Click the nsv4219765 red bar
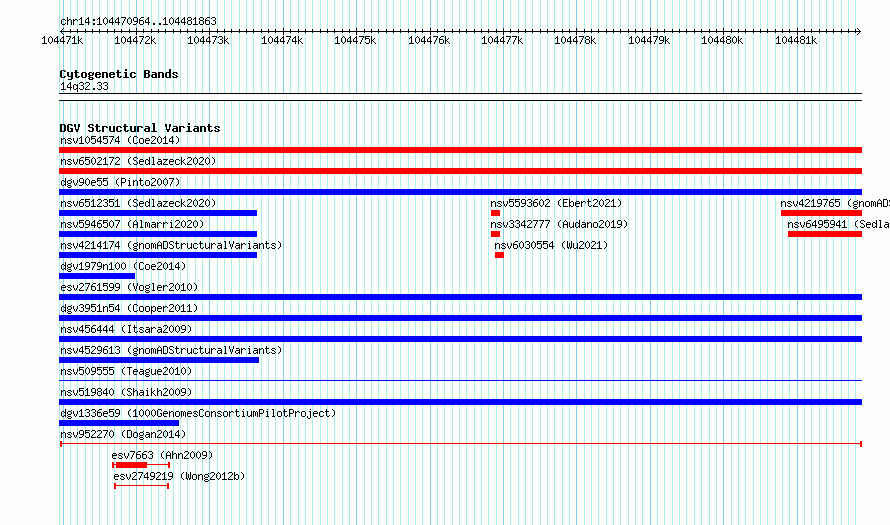The width and height of the screenshot is (890, 525). click(821, 213)
